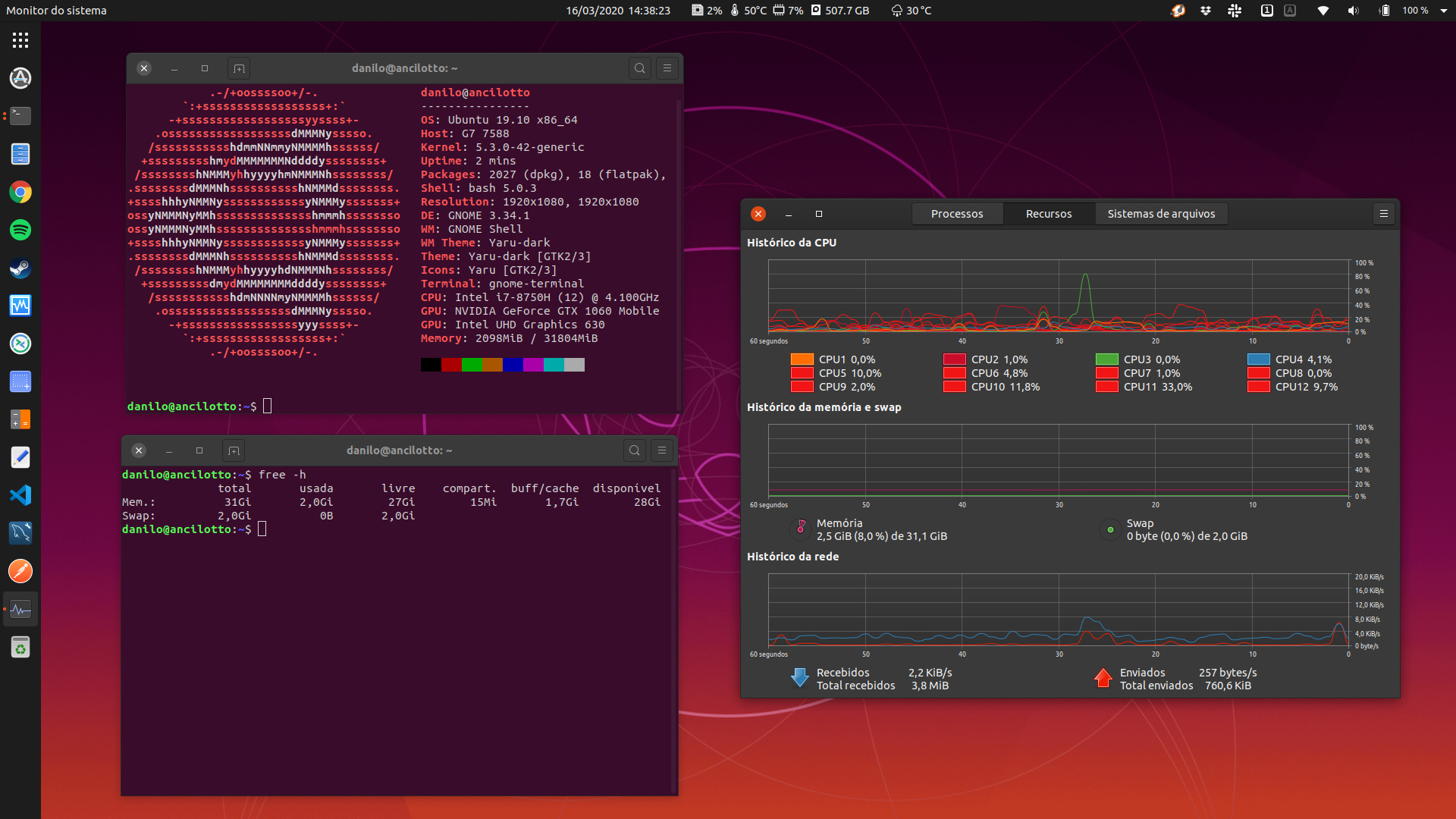Change the CPU3 green color swatch
The height and width of the screenshot is (819, 1456).
1106,359
